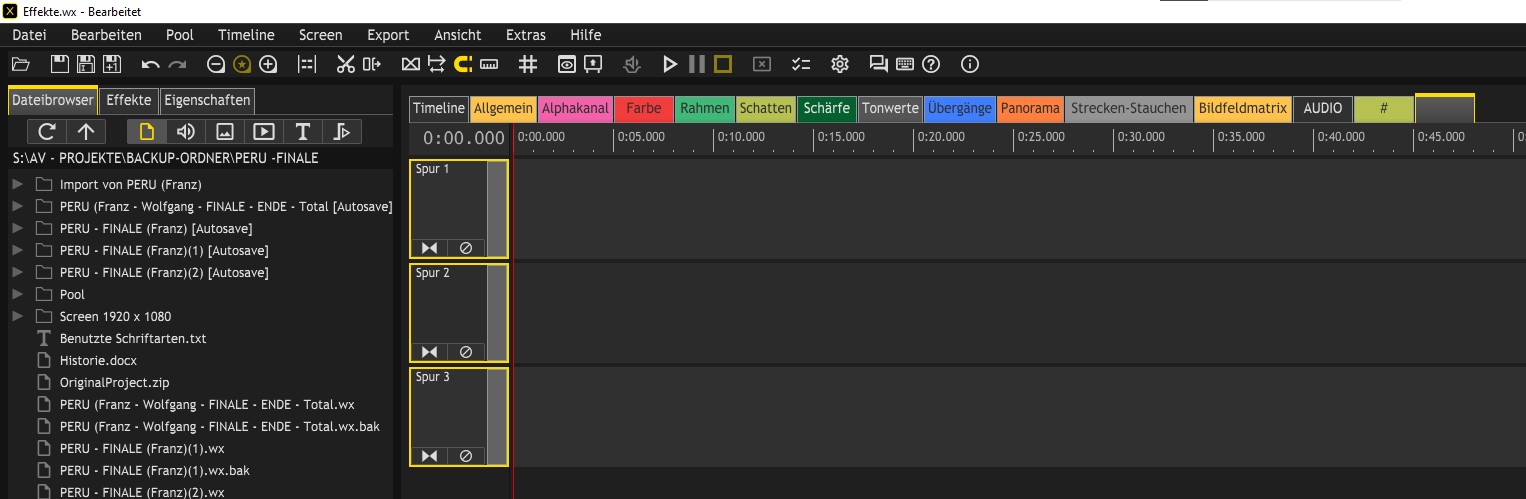Image resolution: width=1526 pixels, height=499 pixels.
Task: Go up one folder level
Action: (x=86, y=131)
